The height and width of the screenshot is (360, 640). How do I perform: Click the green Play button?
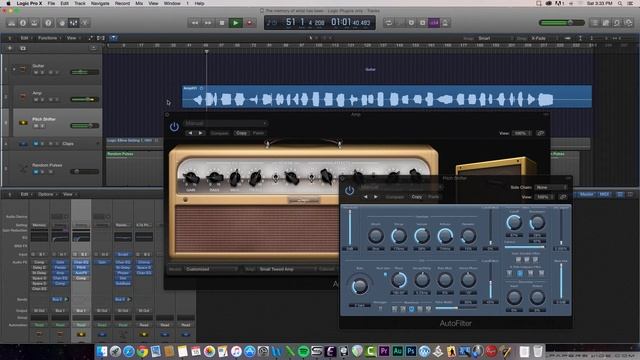coord(236,23)
